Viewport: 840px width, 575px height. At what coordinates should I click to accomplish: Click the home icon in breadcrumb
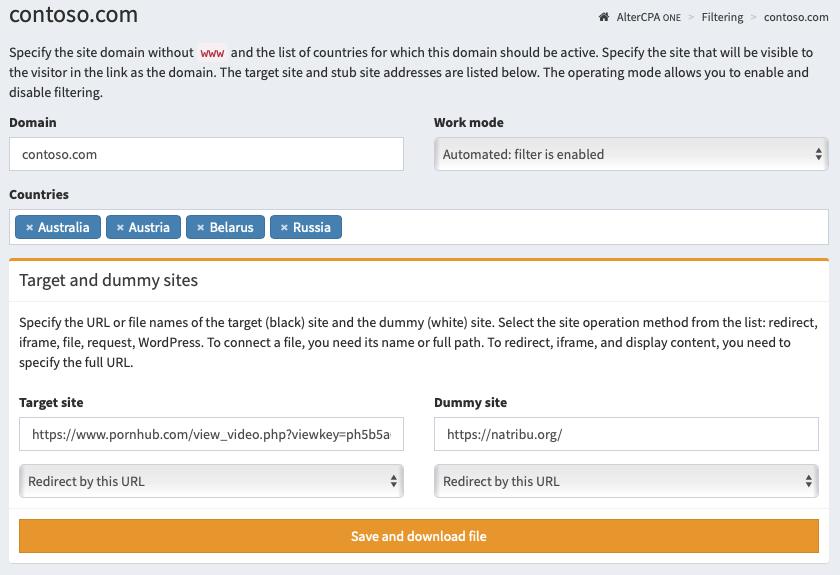603,17
